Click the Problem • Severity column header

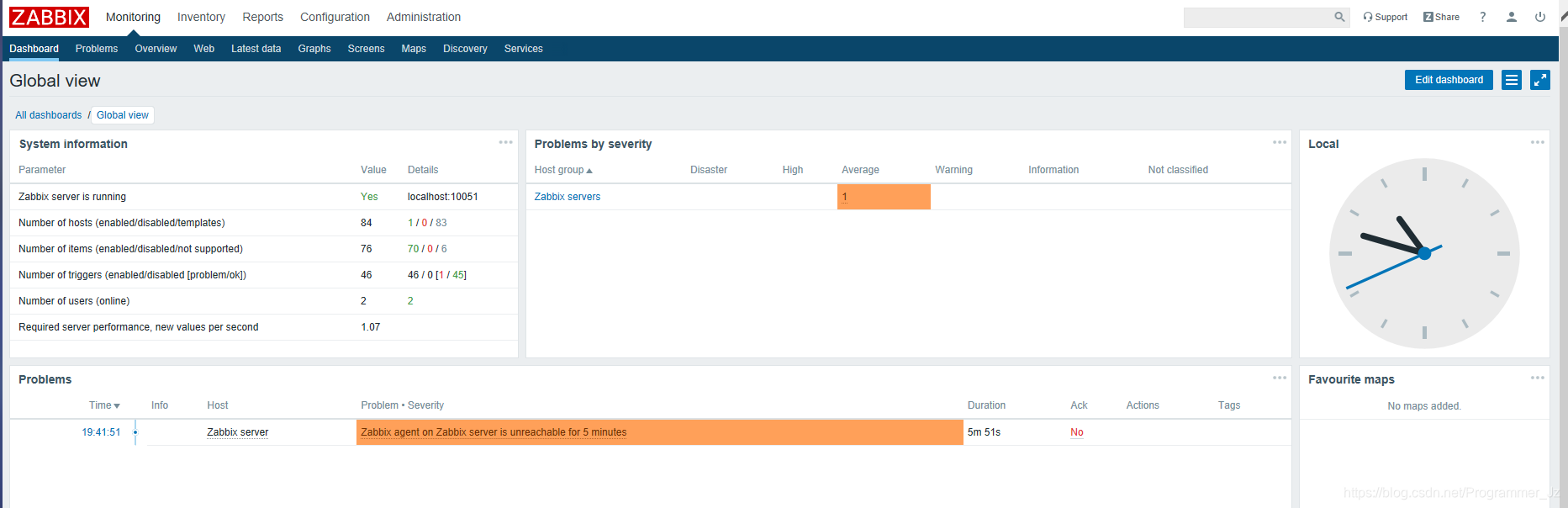click(x=402, y=405)
